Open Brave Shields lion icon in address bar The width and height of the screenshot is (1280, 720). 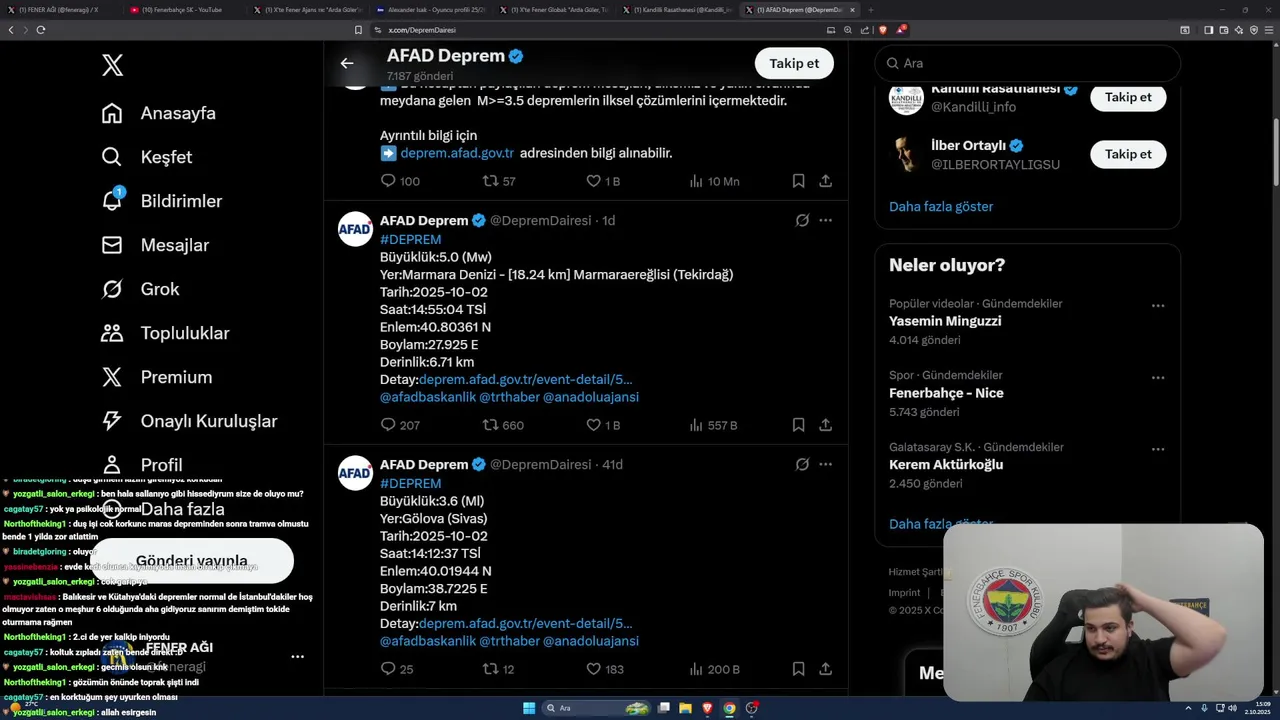(881, 30)
